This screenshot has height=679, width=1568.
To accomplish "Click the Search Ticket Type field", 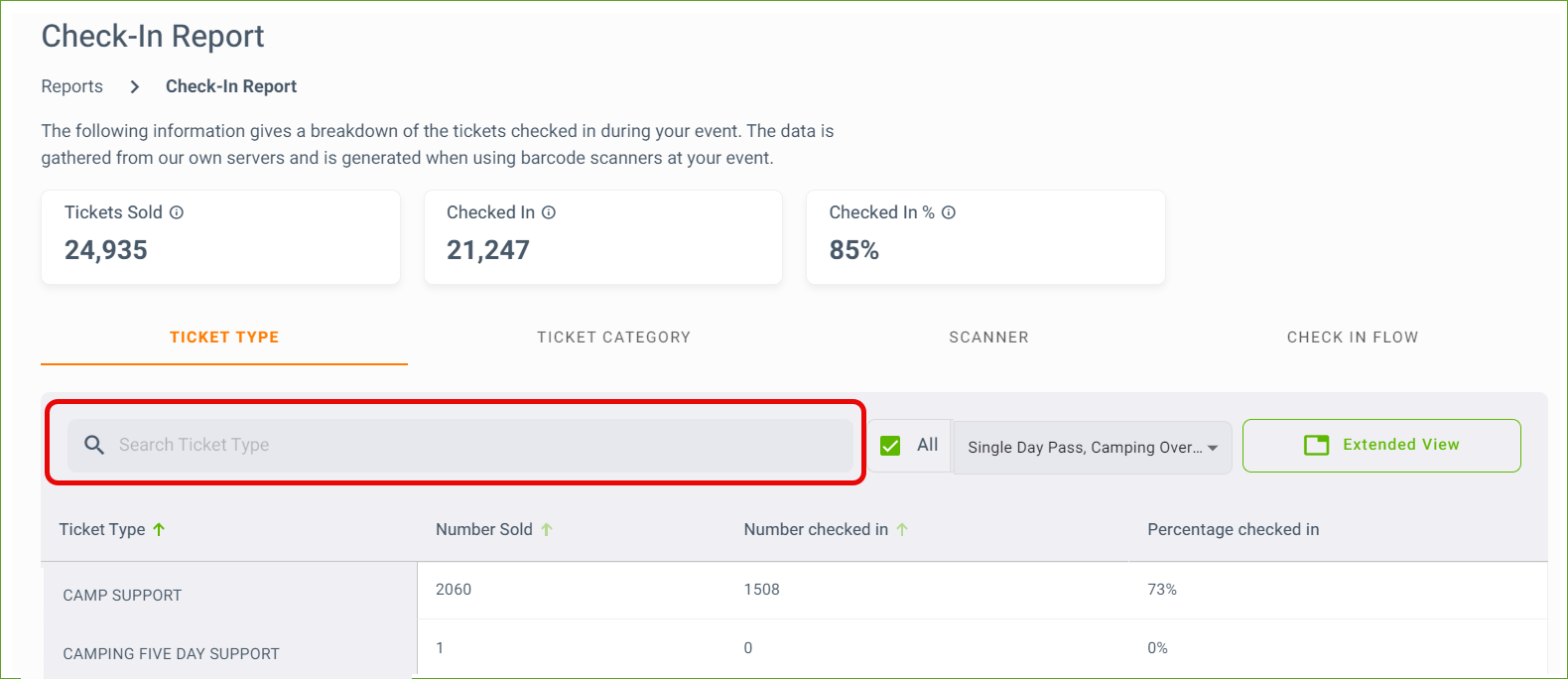I will [460, 445].
